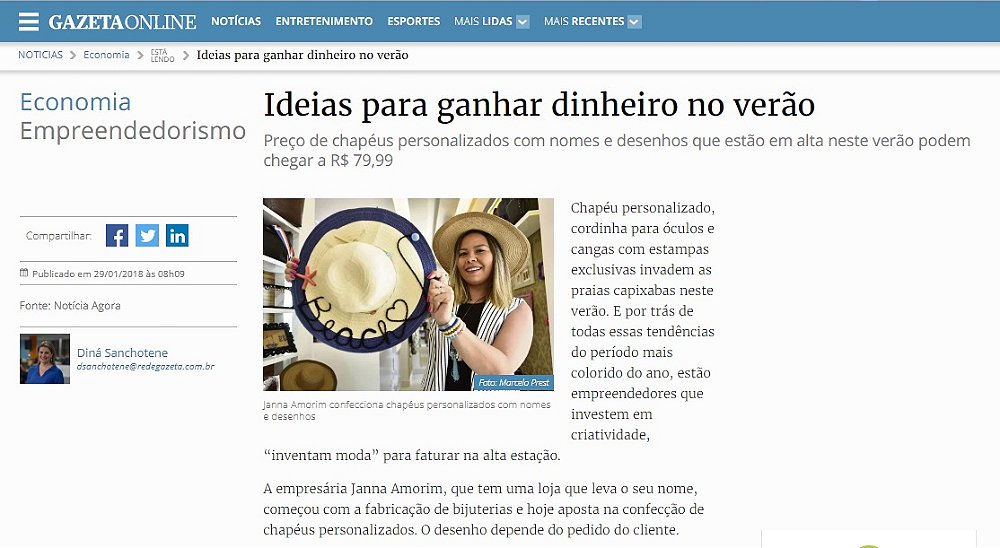Viewport: 1000px width, 548px height.
Task: Open the Entretenimento menu item
Action: click(x=324, y=21)
